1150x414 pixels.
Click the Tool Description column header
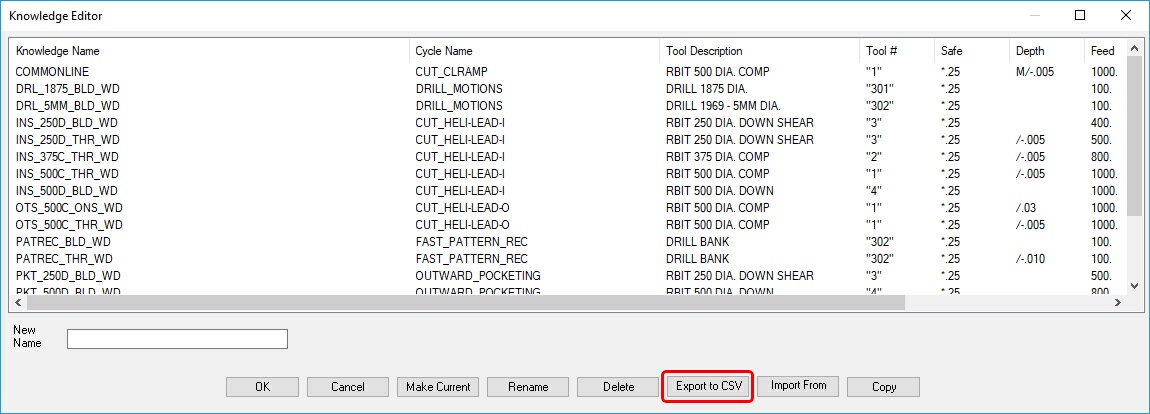point(704,51)
